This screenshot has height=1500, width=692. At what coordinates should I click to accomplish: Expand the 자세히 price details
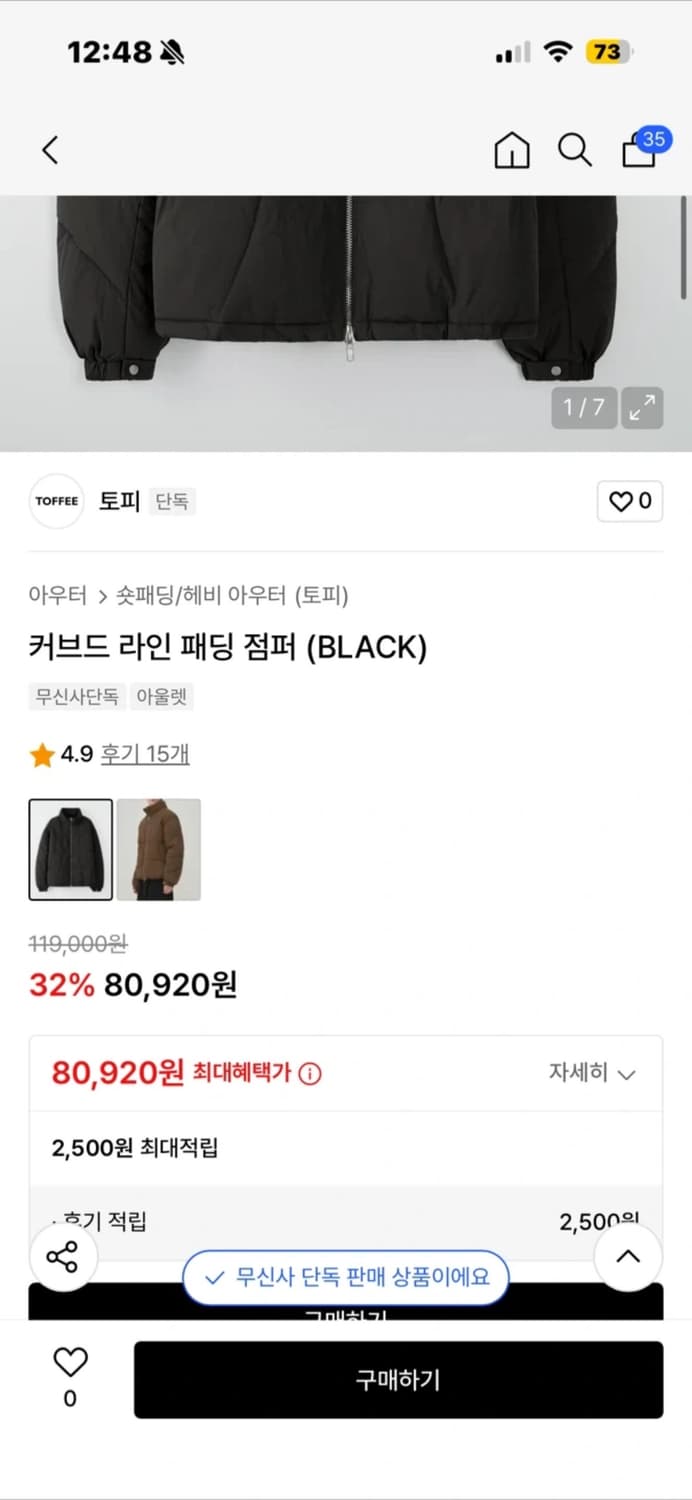coord(592,1073)
